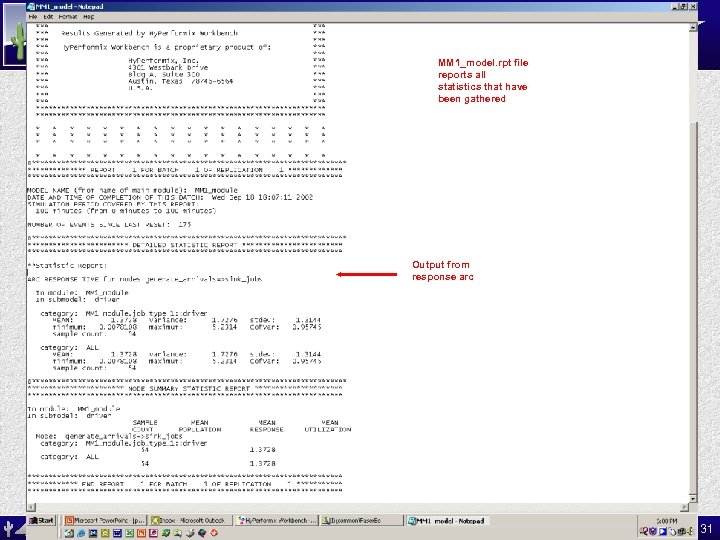Click the '**Statistic Report:' line
The image size is (720, 540).
(x=67, y=265)
